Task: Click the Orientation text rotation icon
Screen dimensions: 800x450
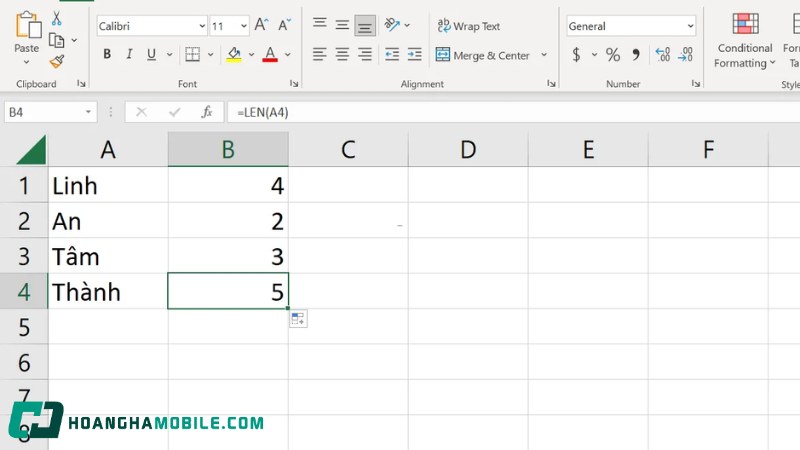Action: pos(392,24)
